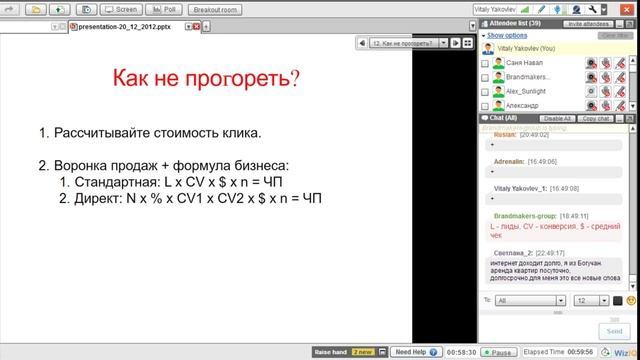Open the dropdown on the first blank tab

[x=55, y=27]
